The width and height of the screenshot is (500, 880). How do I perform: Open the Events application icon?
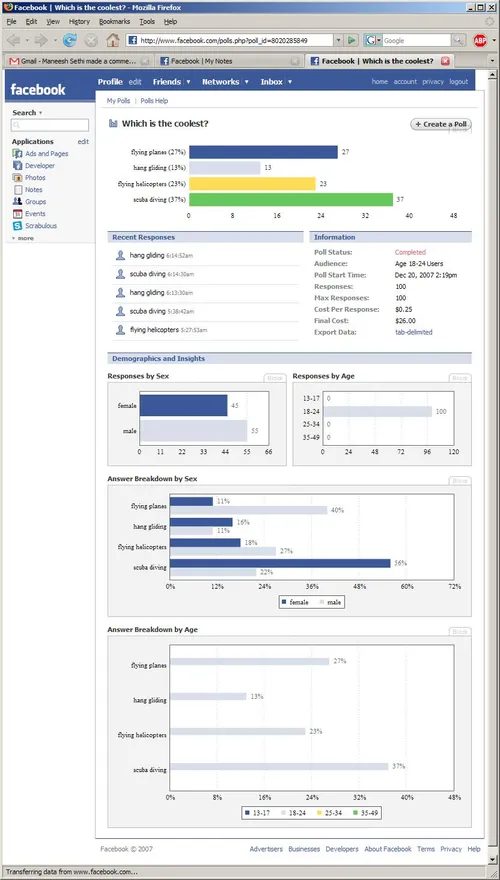[x=17, y=214]
